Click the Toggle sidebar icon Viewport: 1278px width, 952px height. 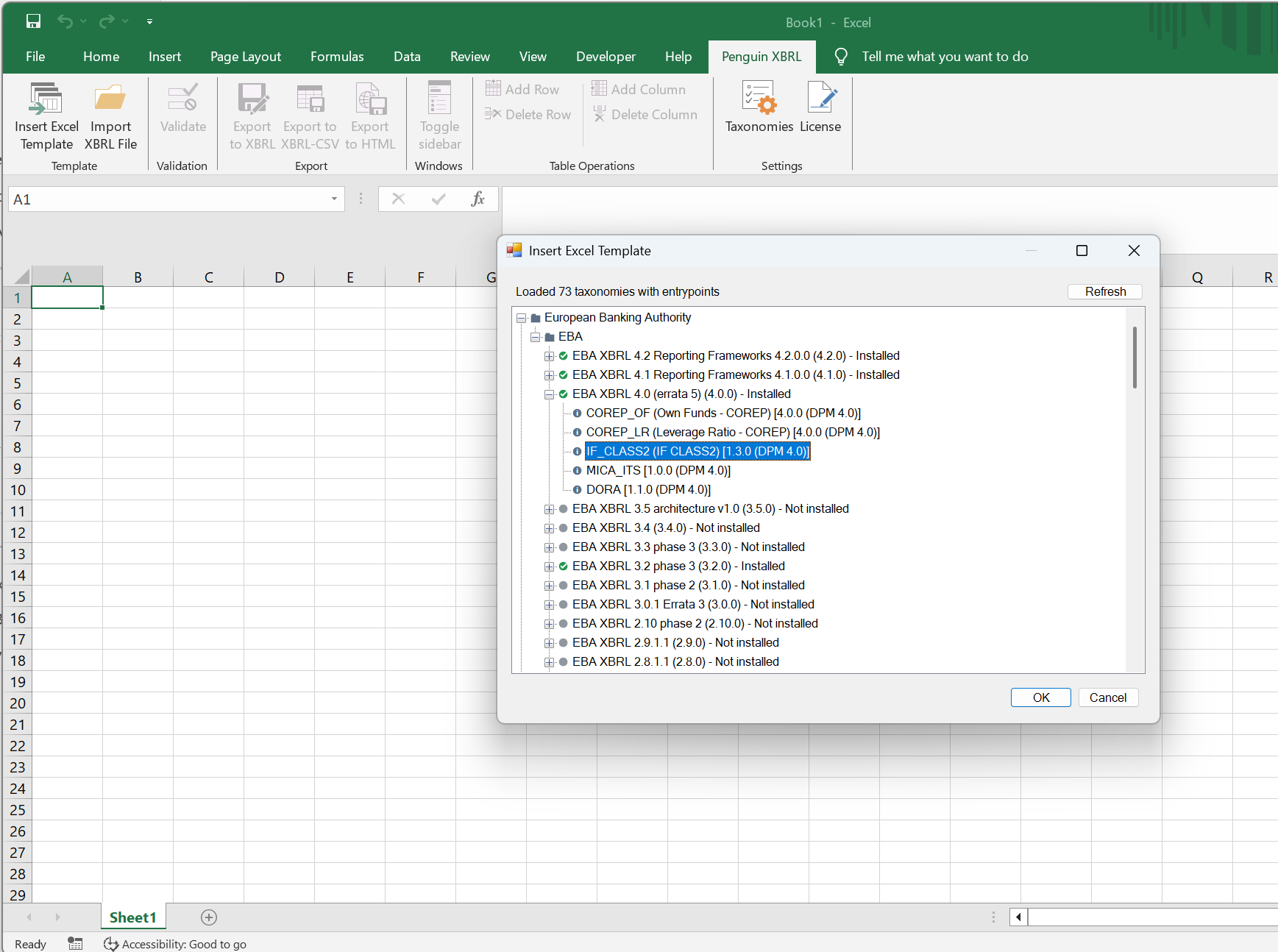(x=439, y=98)
